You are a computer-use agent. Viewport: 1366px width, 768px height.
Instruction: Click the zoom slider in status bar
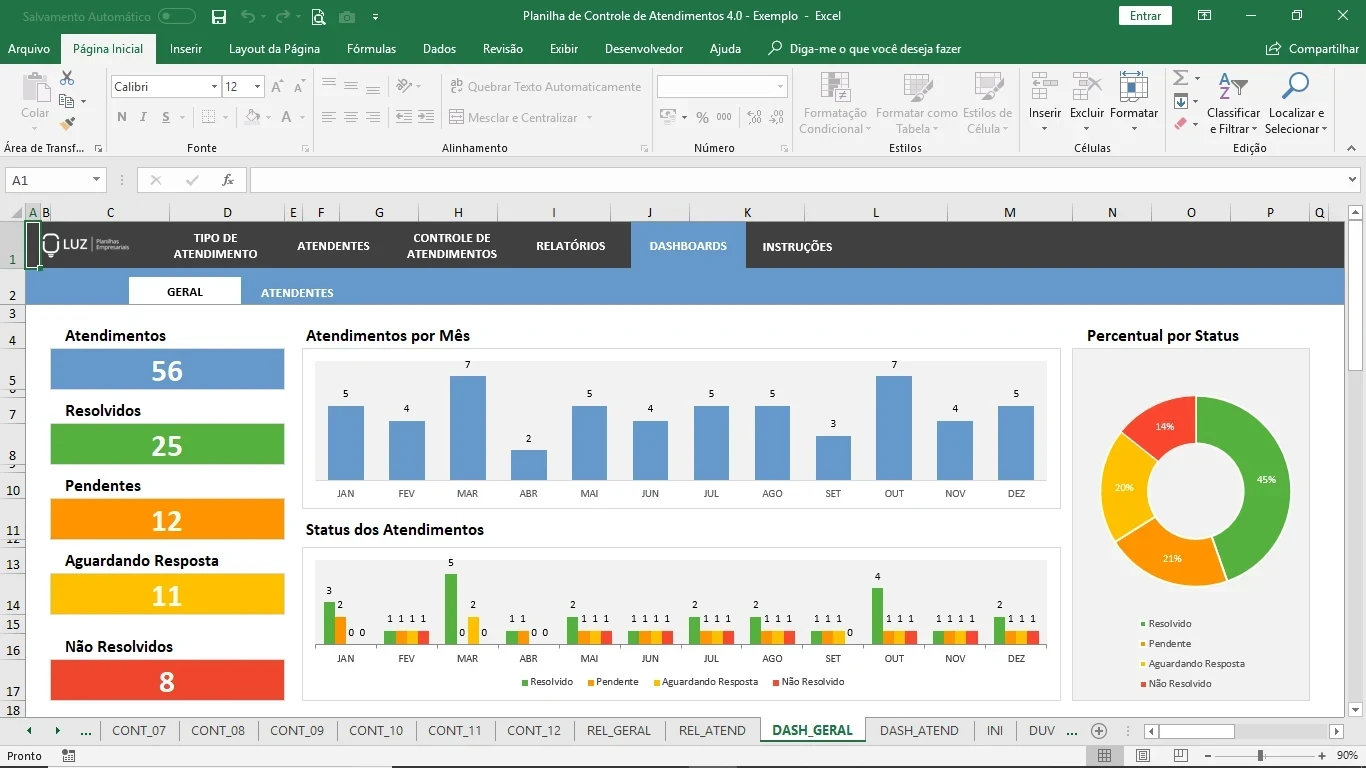tap(1260, 756)
